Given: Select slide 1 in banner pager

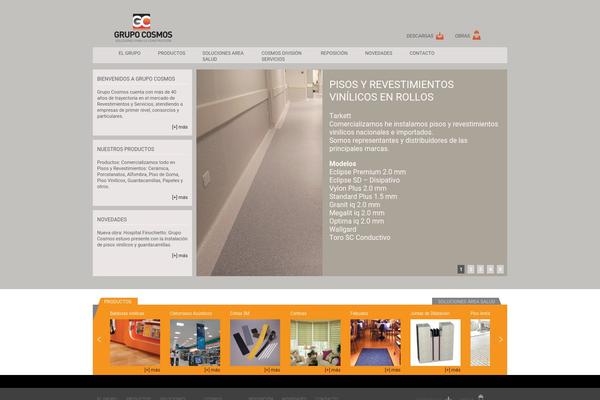Looking at the screenshot, I should click(461, 269).
